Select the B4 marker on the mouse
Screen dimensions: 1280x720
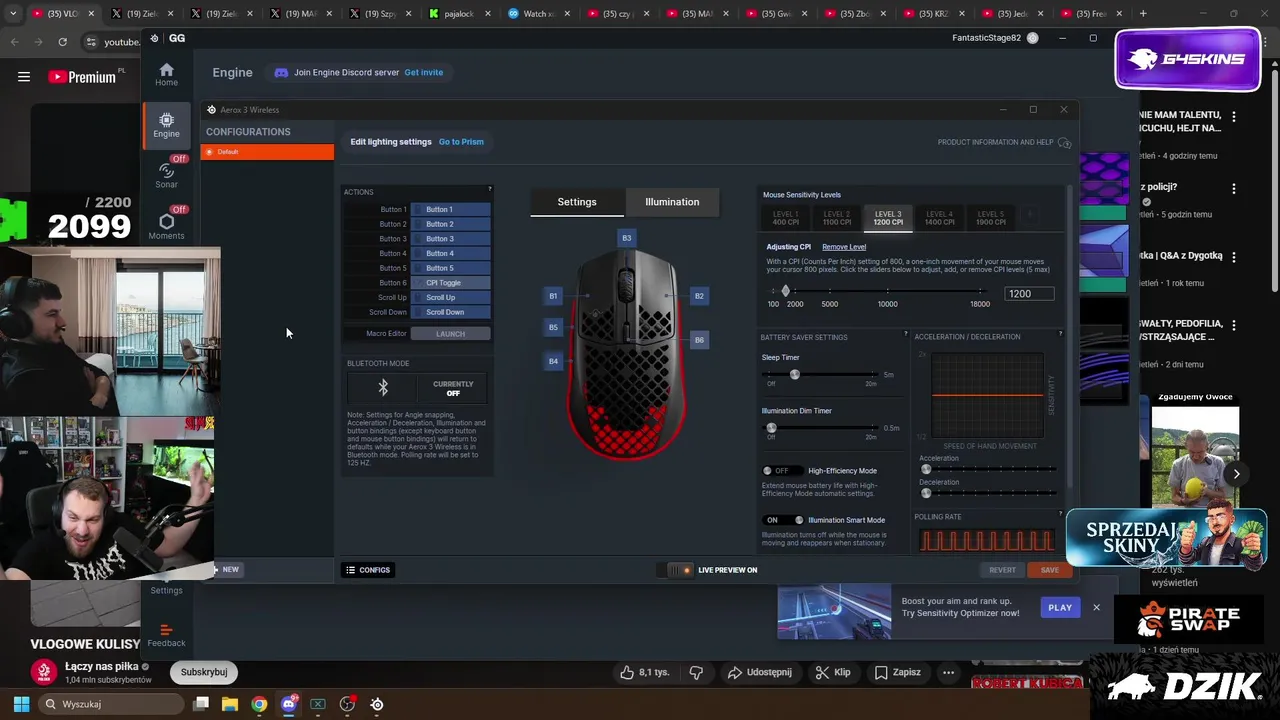tap(553, 361)
